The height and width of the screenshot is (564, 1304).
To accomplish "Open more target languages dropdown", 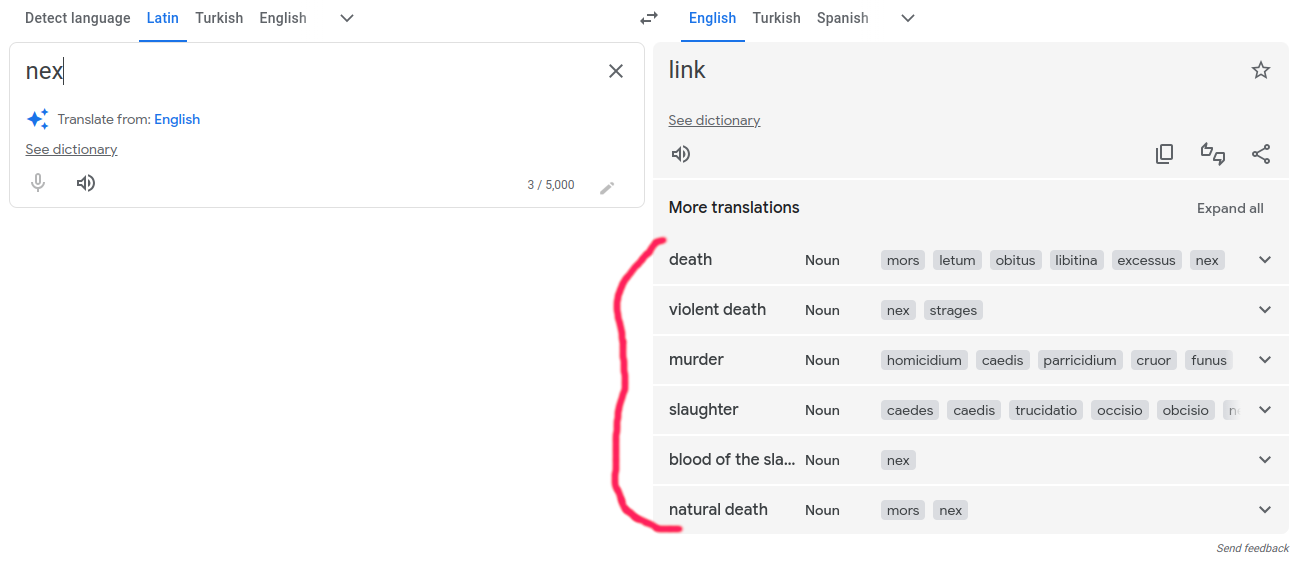I will coord(908,18).
